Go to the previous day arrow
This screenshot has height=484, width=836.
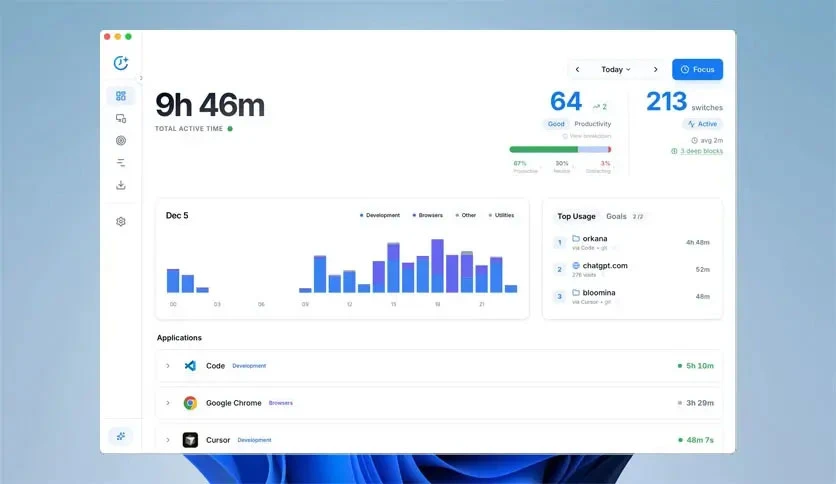[577, 69]
